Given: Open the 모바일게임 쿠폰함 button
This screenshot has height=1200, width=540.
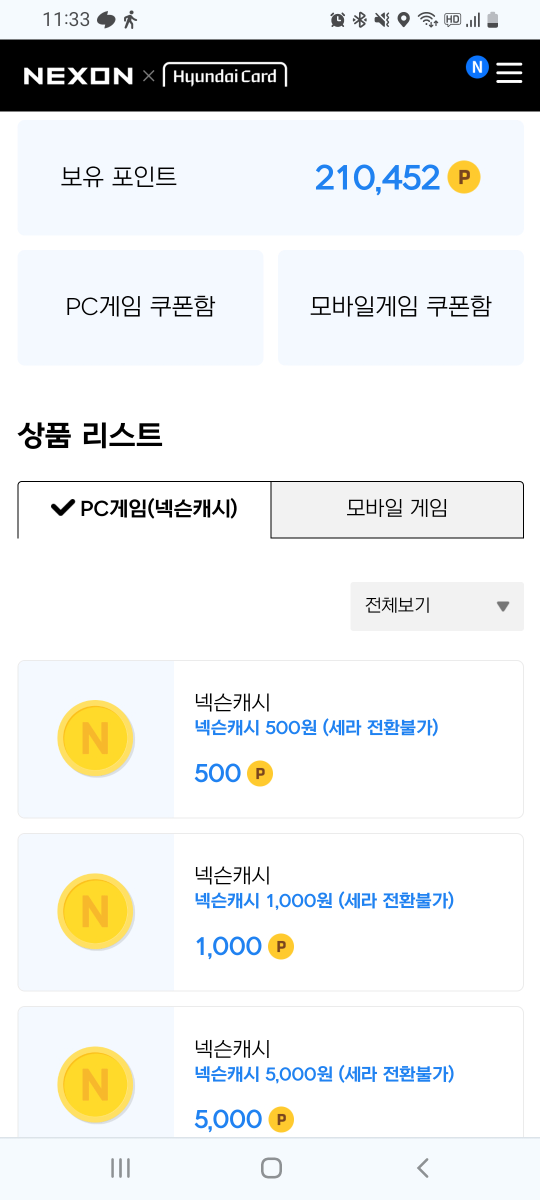Looking at the screenshot, I should [401, 307].
